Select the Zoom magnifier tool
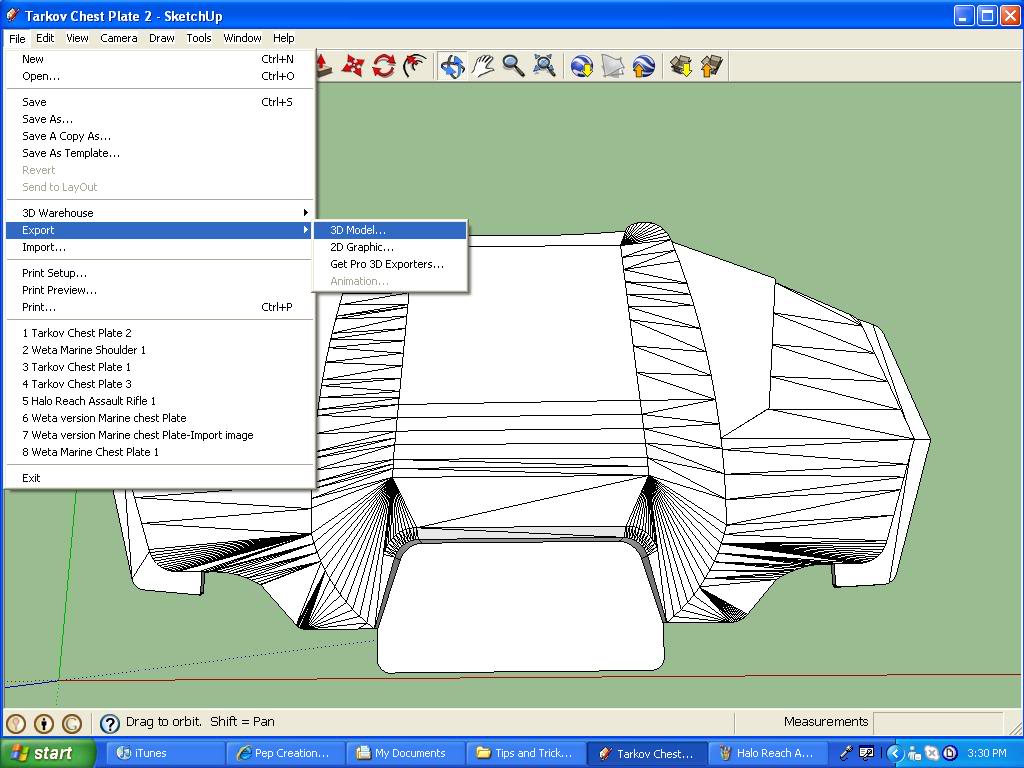The image size is (1024, 768). [x=514, y=65]
